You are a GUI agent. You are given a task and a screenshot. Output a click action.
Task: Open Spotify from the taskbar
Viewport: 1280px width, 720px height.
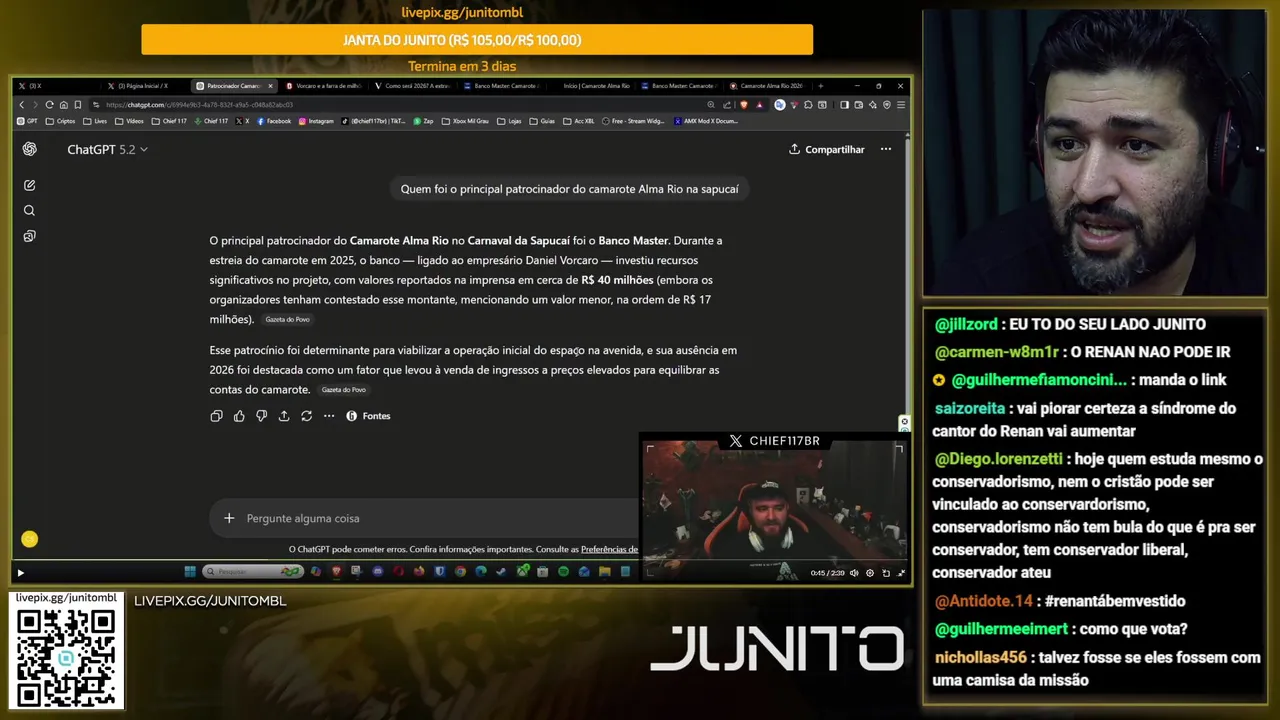[563, 571]
